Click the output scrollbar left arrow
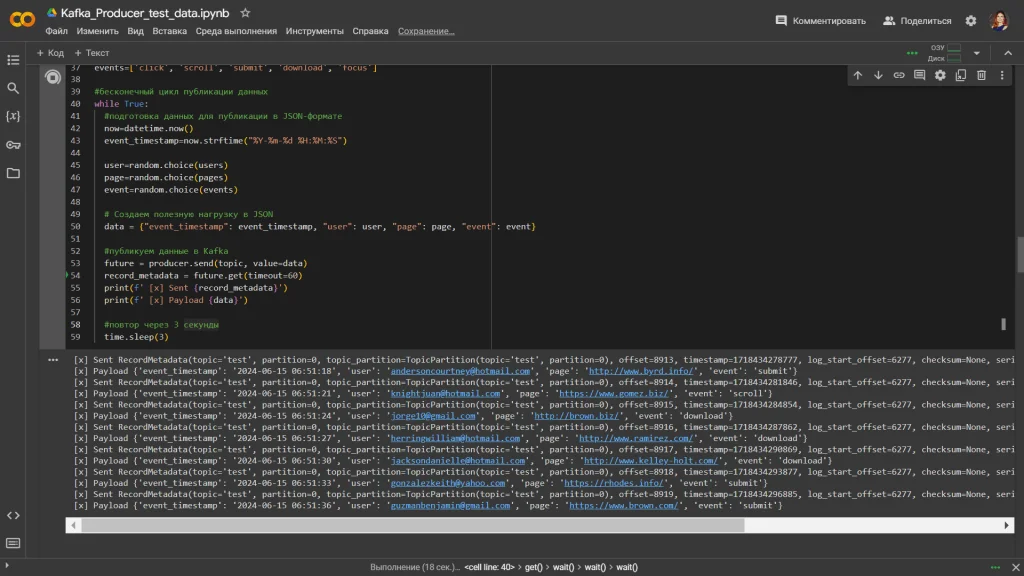 tap(73, 525)
